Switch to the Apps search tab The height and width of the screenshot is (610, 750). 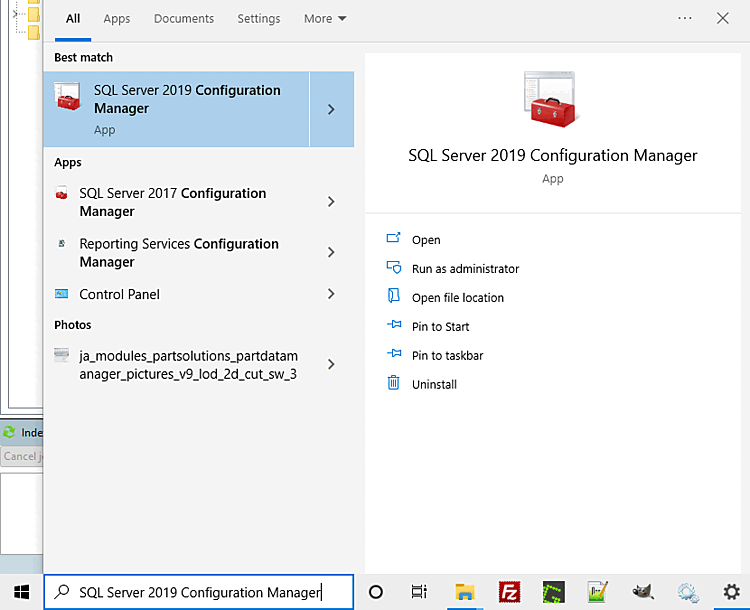click(x=117, y=19)
